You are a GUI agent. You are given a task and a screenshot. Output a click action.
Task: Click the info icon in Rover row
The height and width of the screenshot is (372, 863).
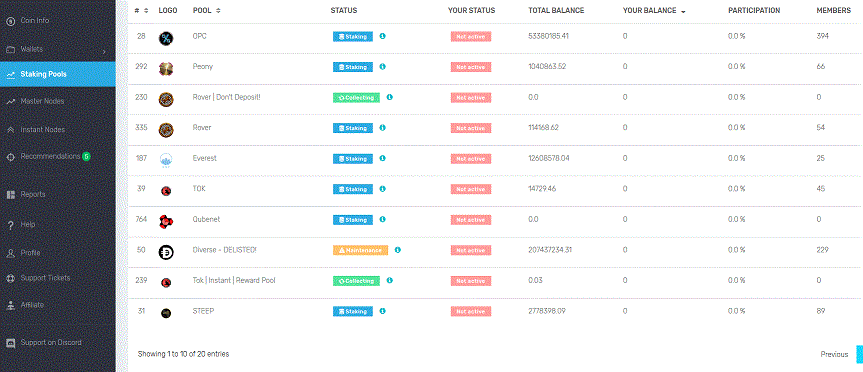[x=383, y=128]
